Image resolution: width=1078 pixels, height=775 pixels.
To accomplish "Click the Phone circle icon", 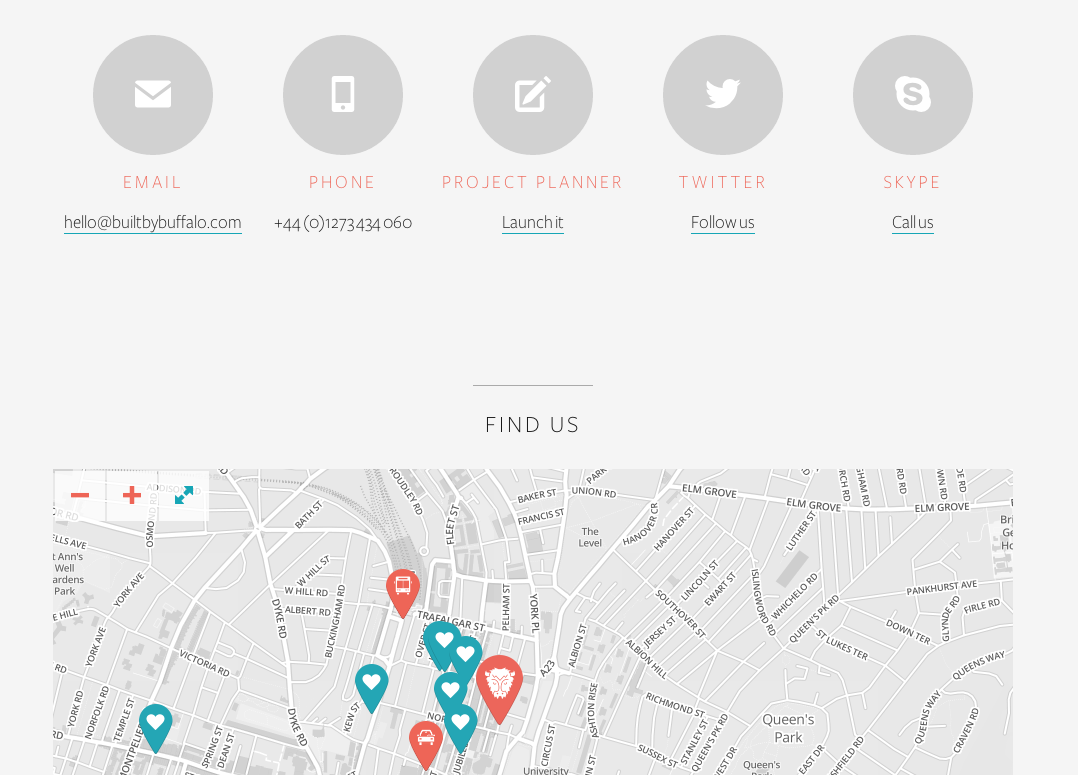I will (343, 95).
